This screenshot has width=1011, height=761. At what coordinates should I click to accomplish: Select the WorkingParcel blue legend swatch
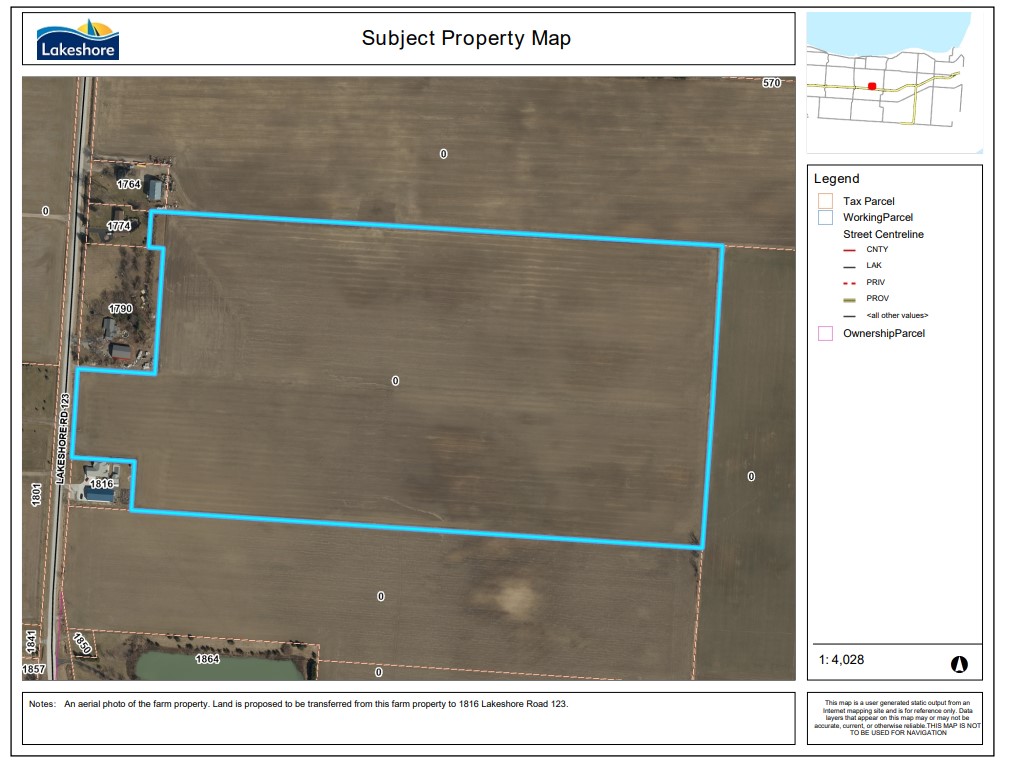(825, 217)
